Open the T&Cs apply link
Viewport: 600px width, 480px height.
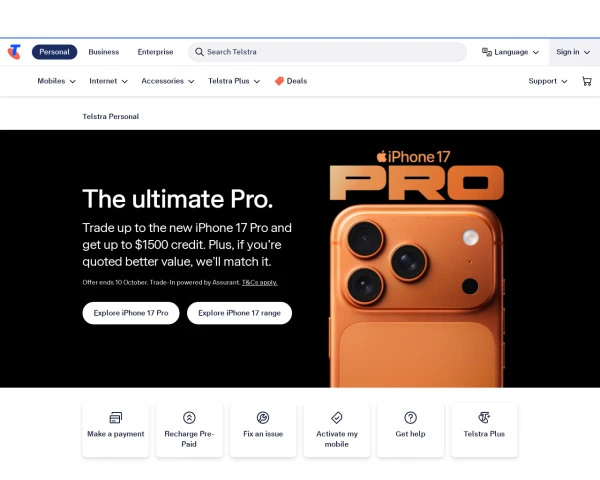(259, 282)
